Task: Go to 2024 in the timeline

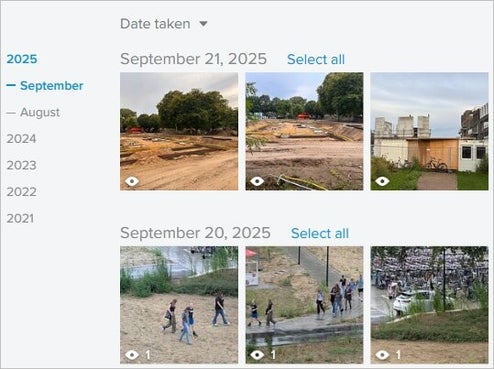Action: pyautogui.click(x=21, y=139)
